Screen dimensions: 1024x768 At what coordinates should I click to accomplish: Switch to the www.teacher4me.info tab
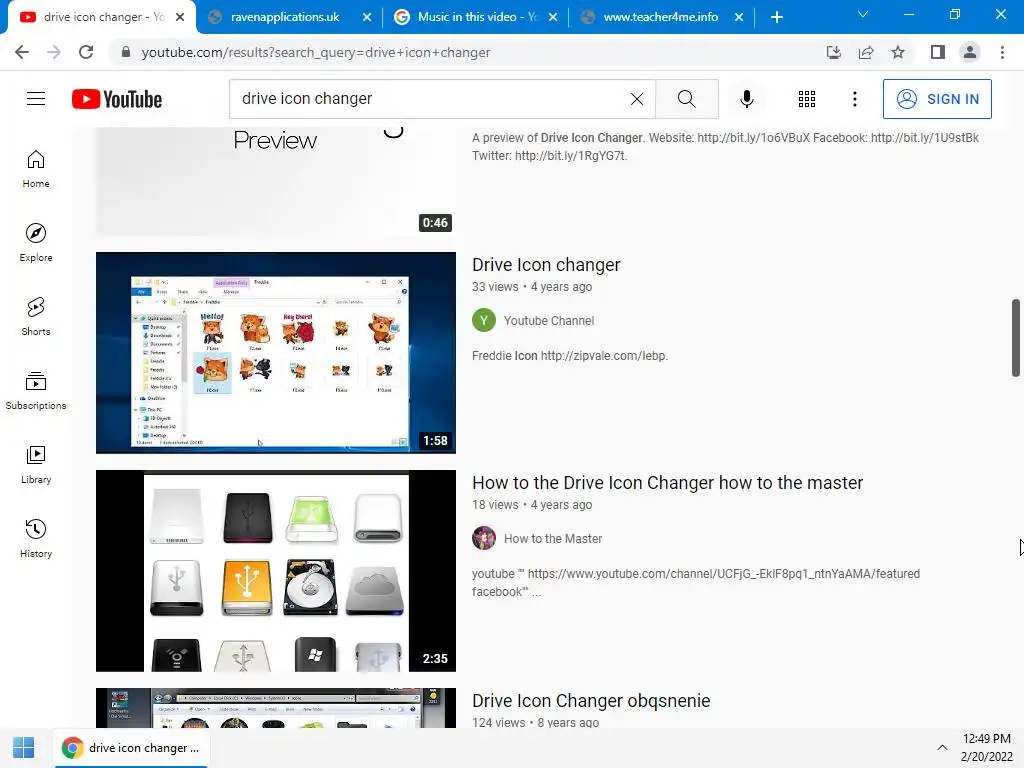tap(660, 17)
